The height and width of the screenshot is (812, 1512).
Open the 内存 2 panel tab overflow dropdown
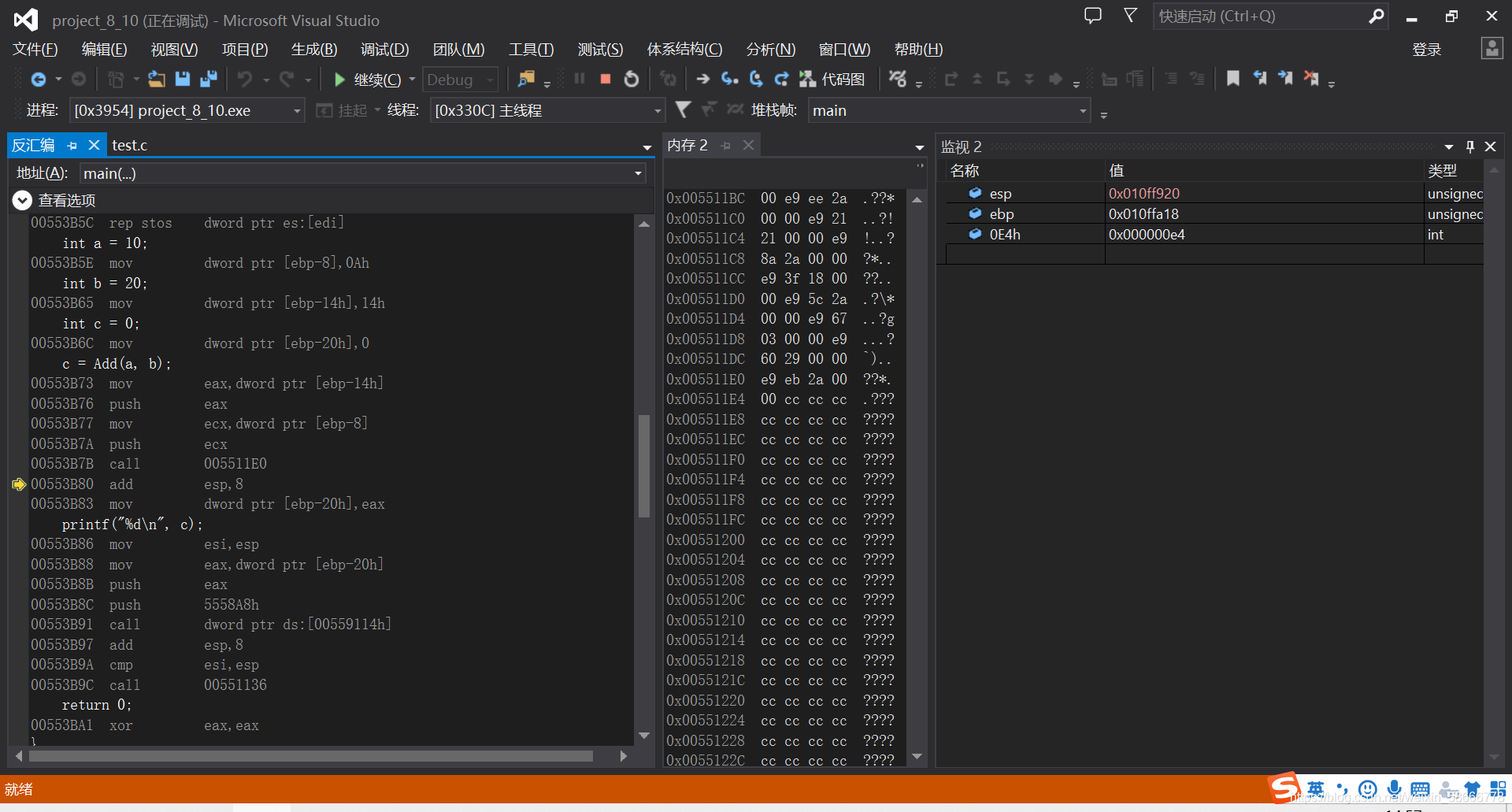coord(919,147)
